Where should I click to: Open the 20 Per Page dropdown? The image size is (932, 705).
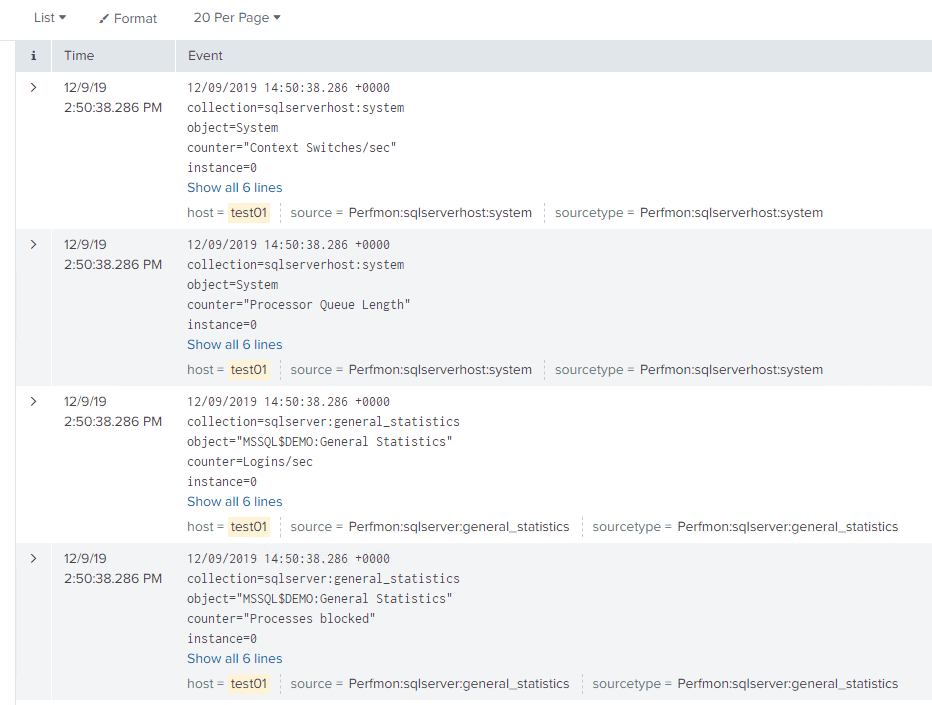pos(236,17)
